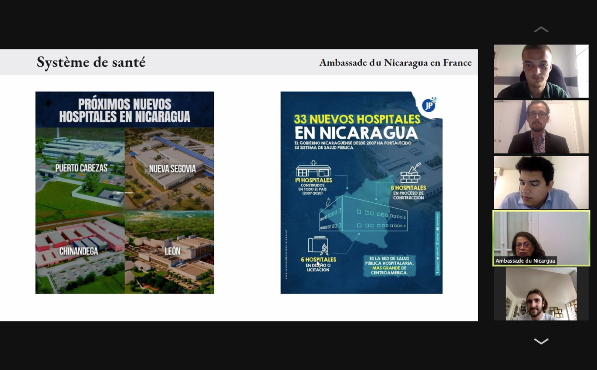This screenshot has width=597, height=370.
Task: Select the Ambassade du Nicaragua speaker video
Action: [x=541, y=238]
